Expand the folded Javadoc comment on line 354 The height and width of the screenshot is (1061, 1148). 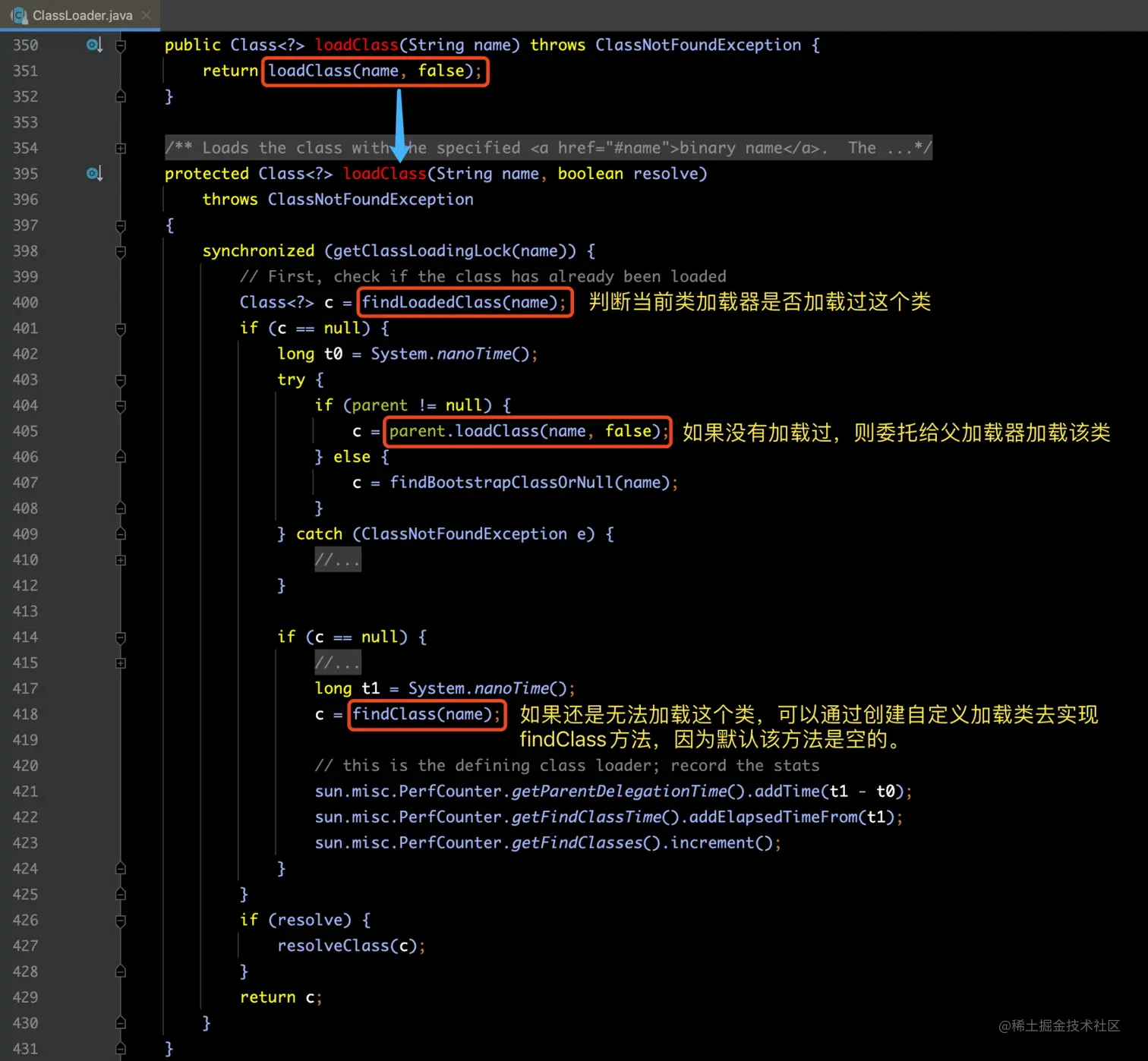pos(121,148)
